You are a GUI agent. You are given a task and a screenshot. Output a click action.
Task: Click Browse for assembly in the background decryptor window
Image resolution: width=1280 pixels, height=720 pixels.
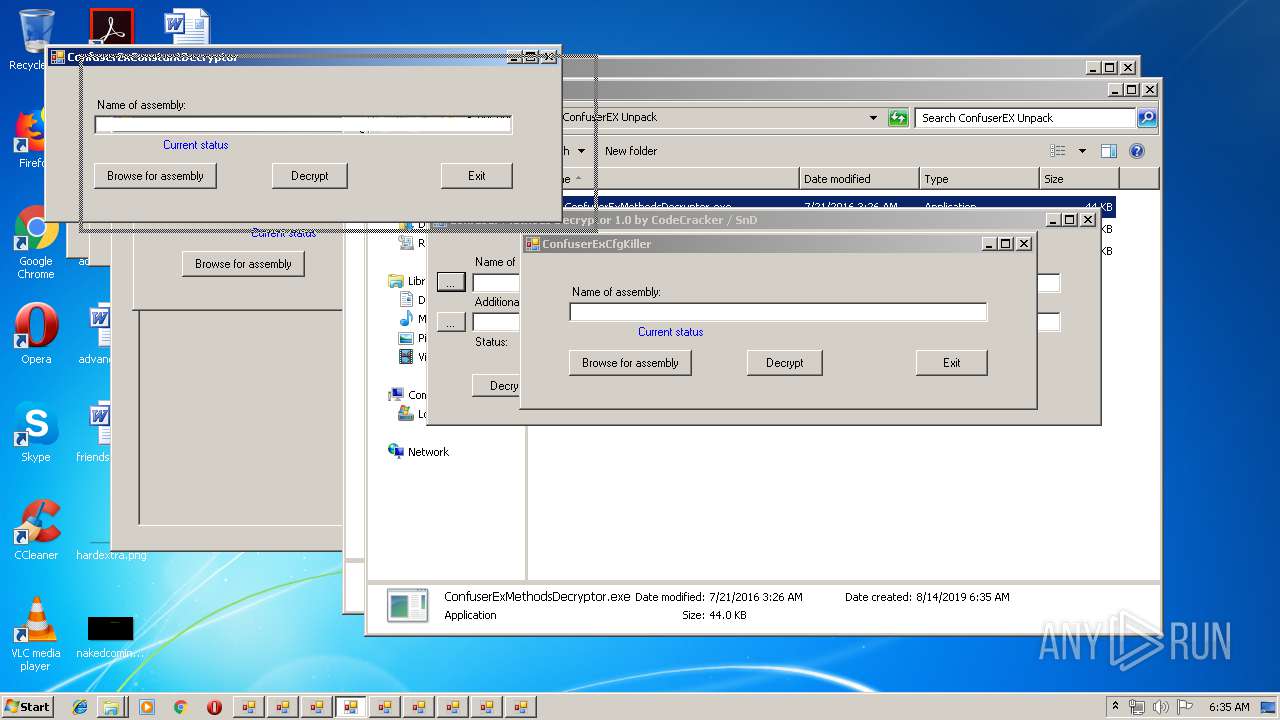243,264
